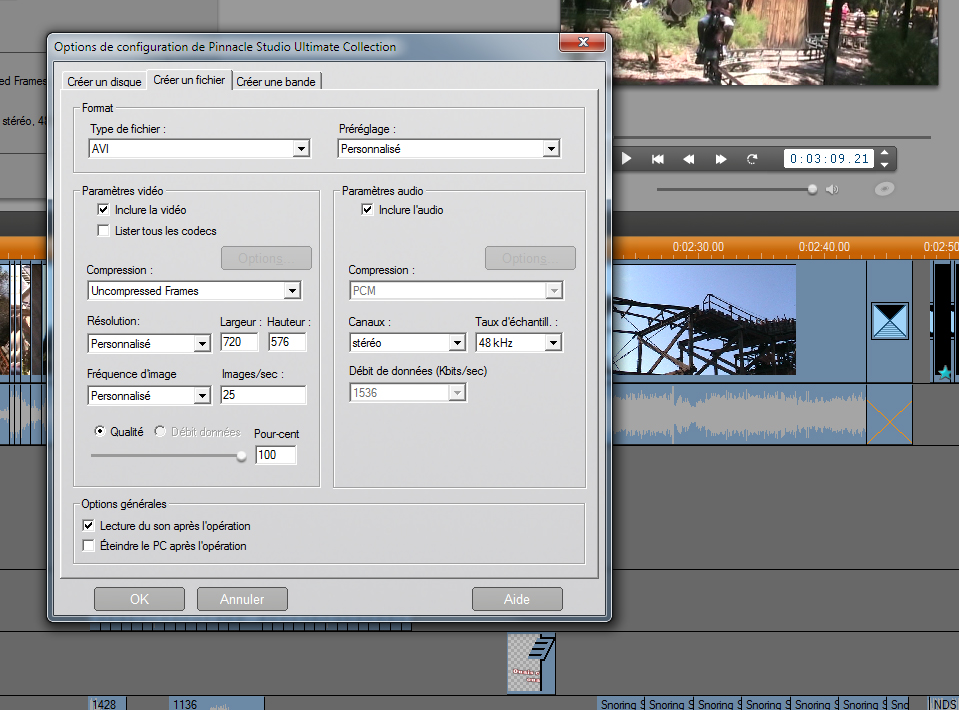The height and width of the screenshot is (710, 959).
Task: Select the roller coaster video clip on the timeline
Action: 704,320
